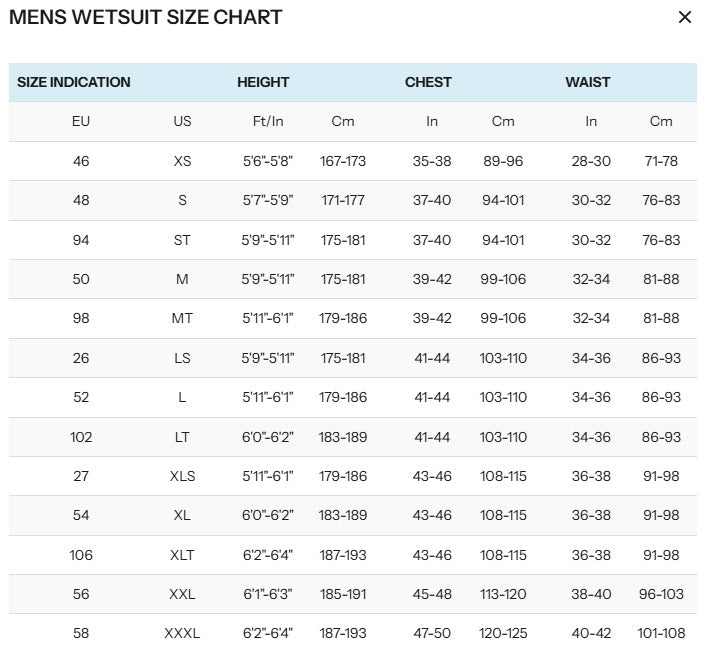Close the mens wetsuit size chart
This screenshot has width=717, height=656.
tap(685, 17)
